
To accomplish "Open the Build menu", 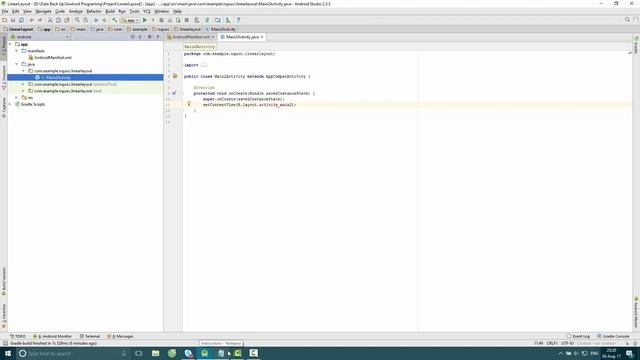I will [x=110, y=11].
